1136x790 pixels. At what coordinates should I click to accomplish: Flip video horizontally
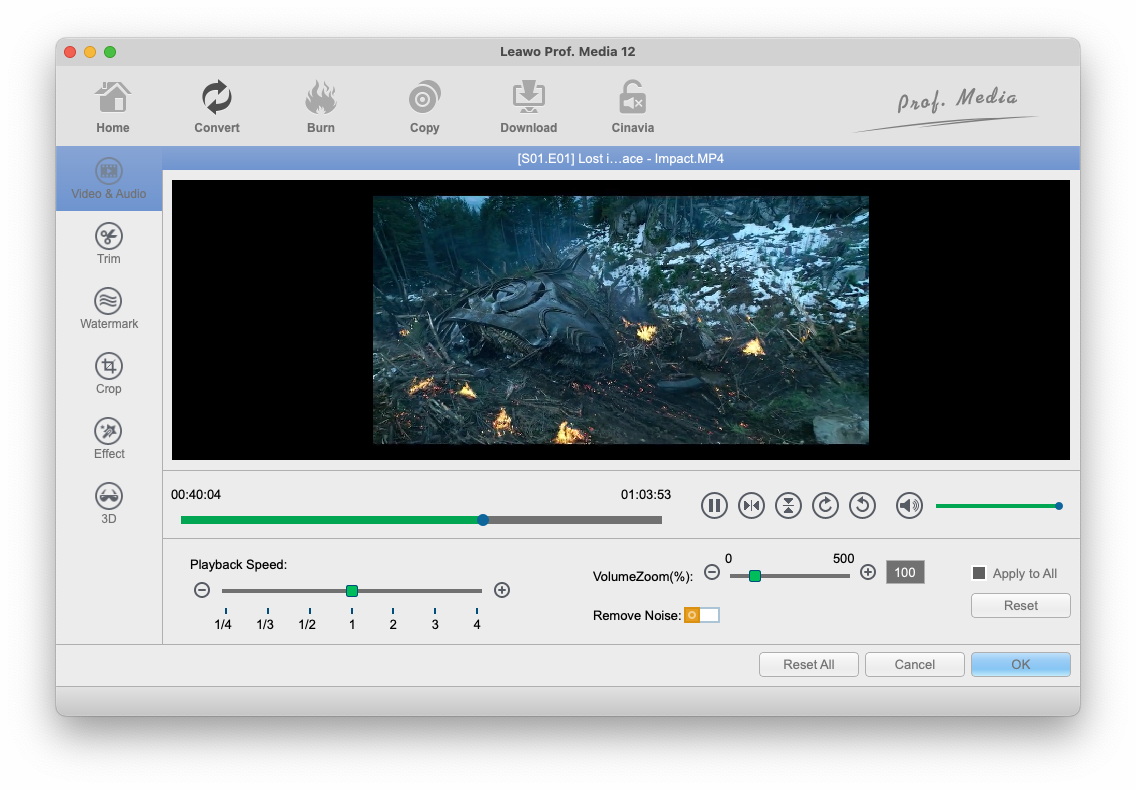(x=751, y=506)
